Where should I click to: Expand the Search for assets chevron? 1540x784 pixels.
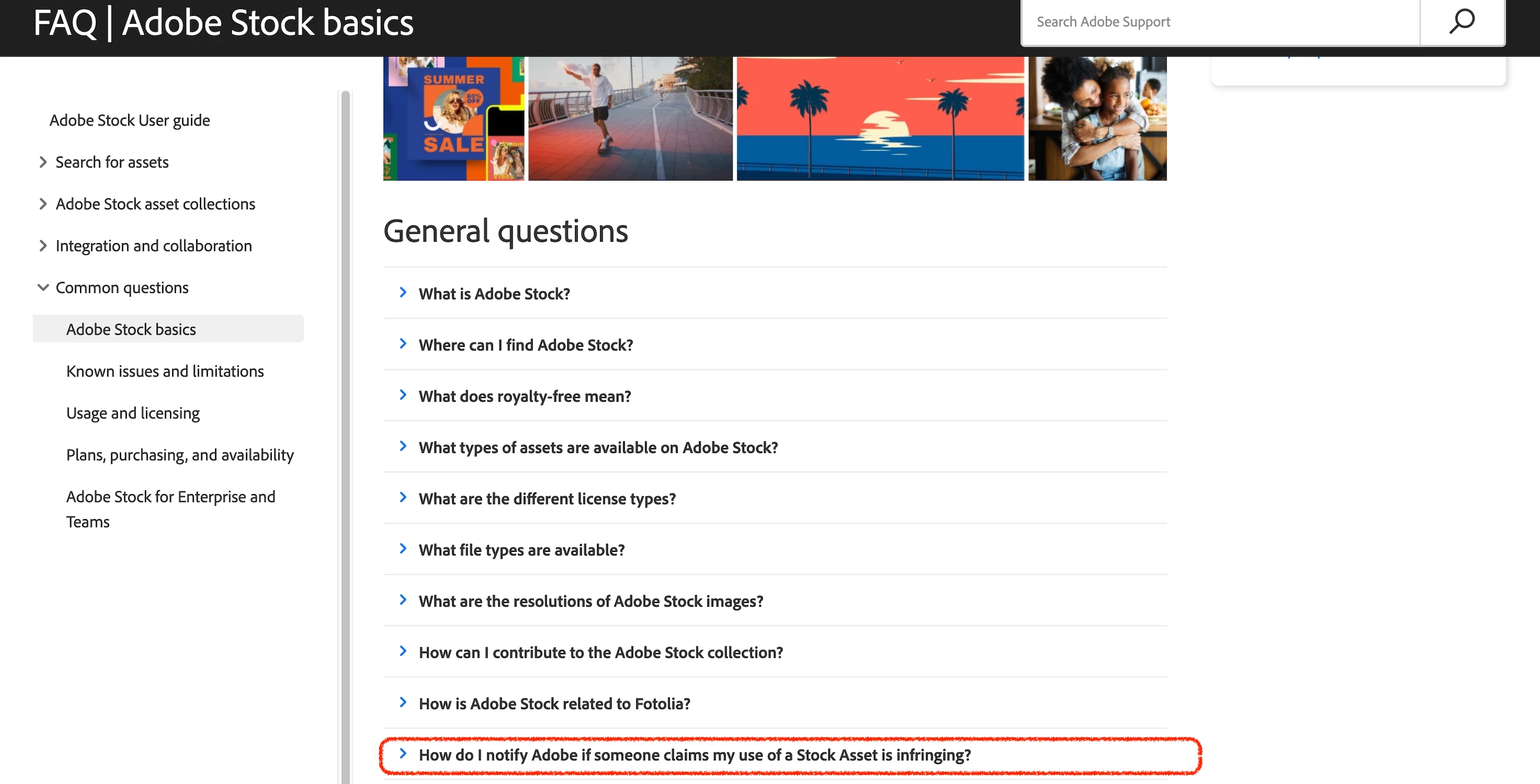coord(42,162)
